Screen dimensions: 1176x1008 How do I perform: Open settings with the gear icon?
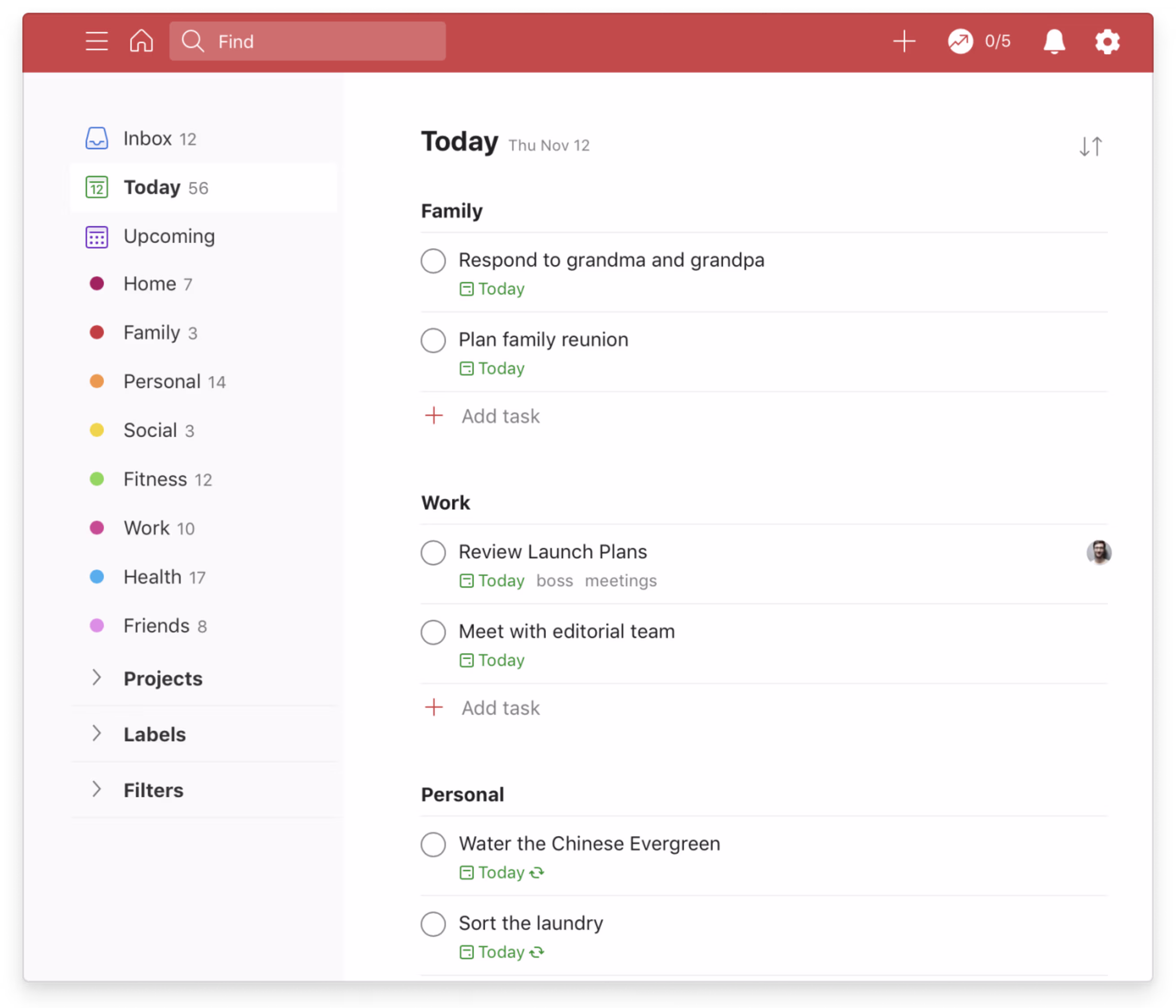point(1106,41)
